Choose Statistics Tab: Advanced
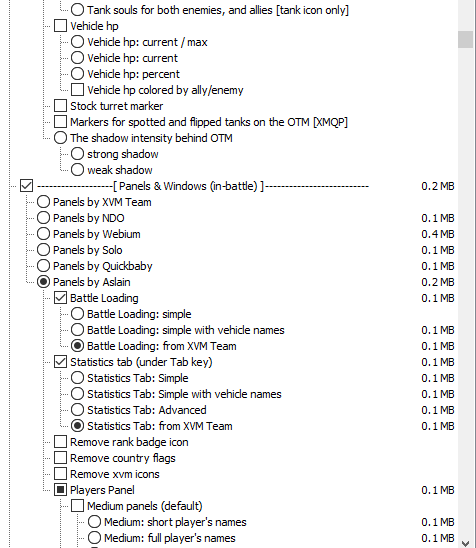 [x=77, y=410]
